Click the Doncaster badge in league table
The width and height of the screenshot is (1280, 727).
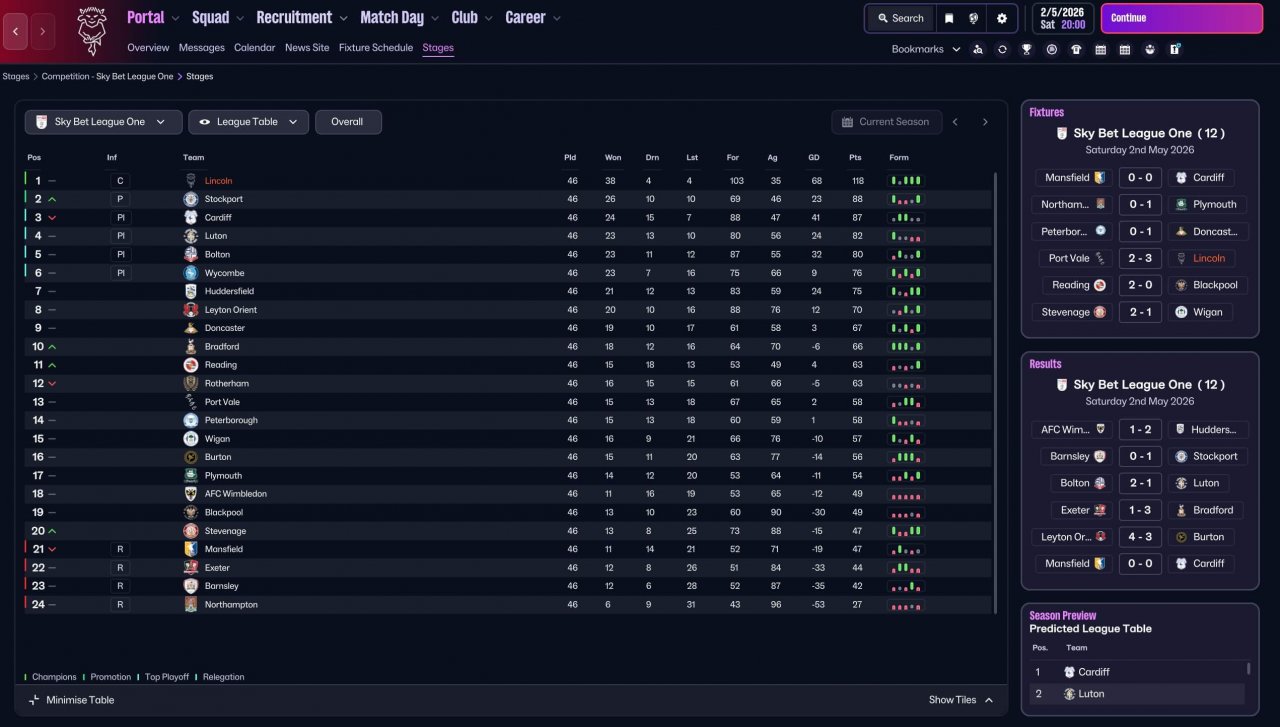tap(191, 328)
